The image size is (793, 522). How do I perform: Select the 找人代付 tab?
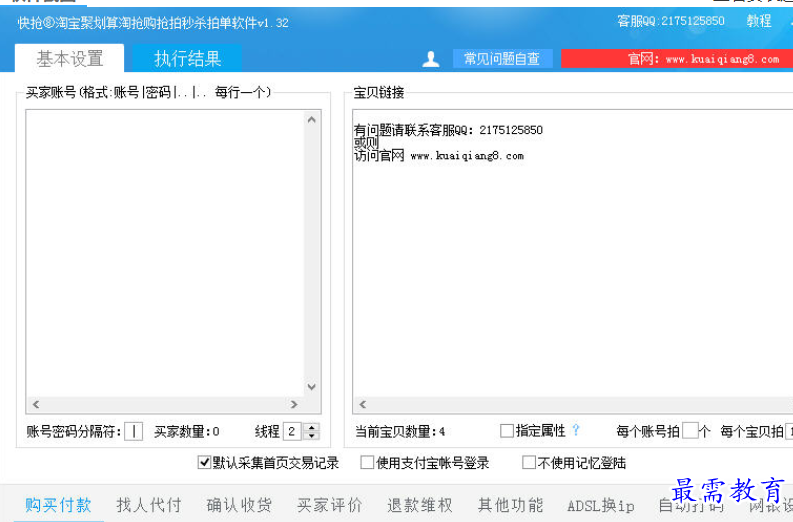[149, 505]
